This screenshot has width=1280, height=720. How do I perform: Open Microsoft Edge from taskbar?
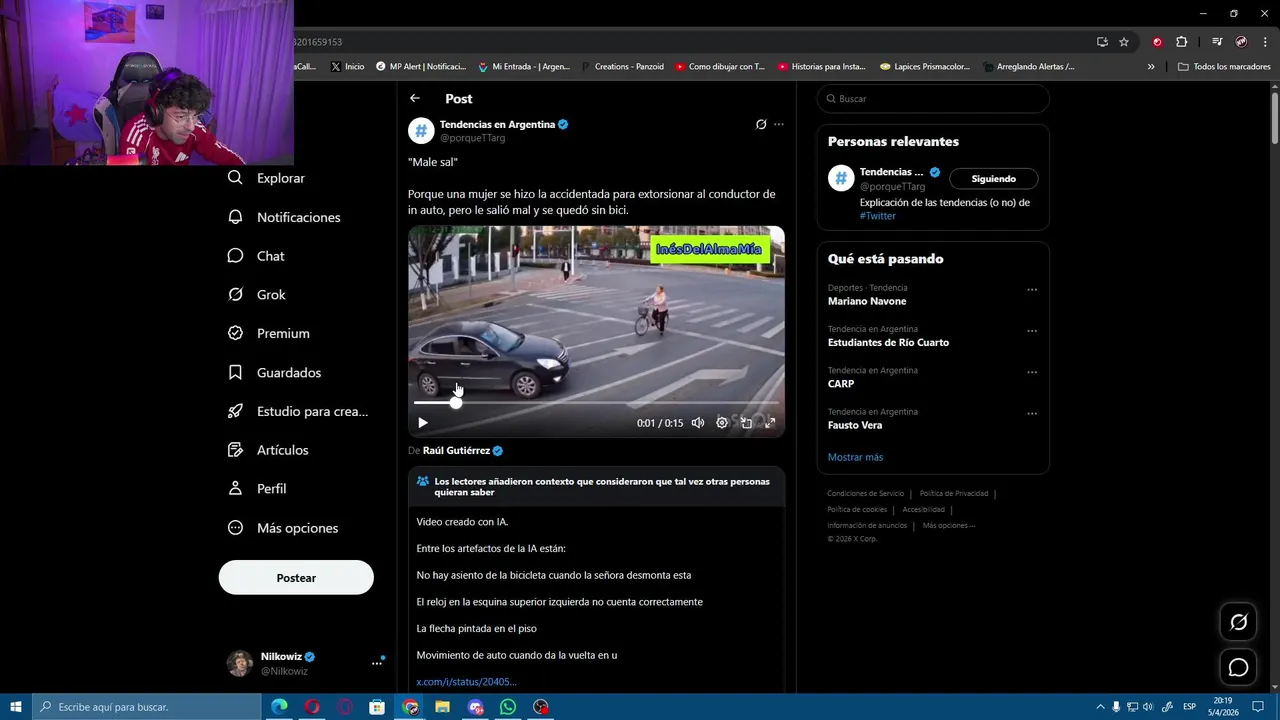click(x=279, y=707)
